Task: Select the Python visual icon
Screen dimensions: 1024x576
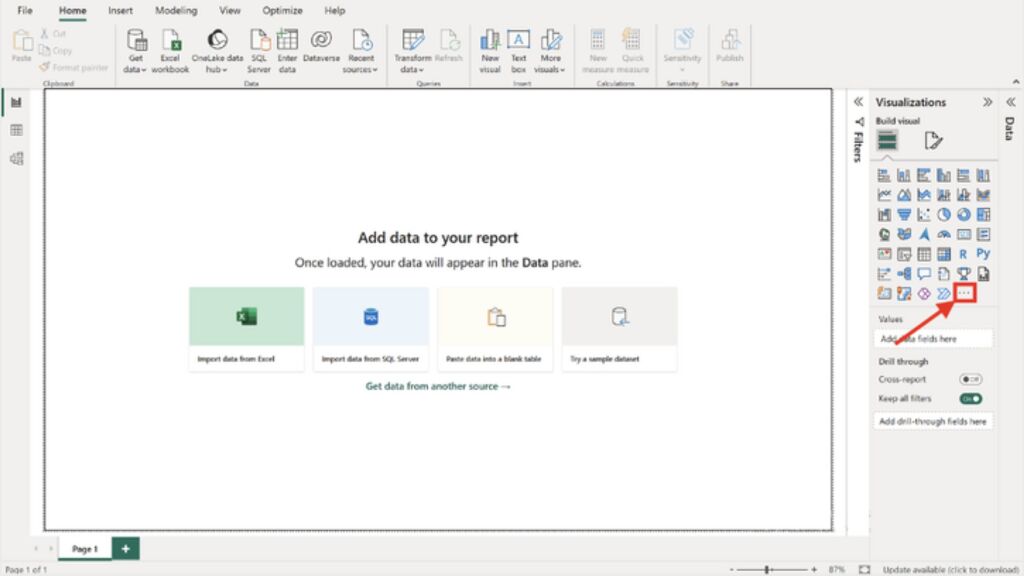Action: 984,254
